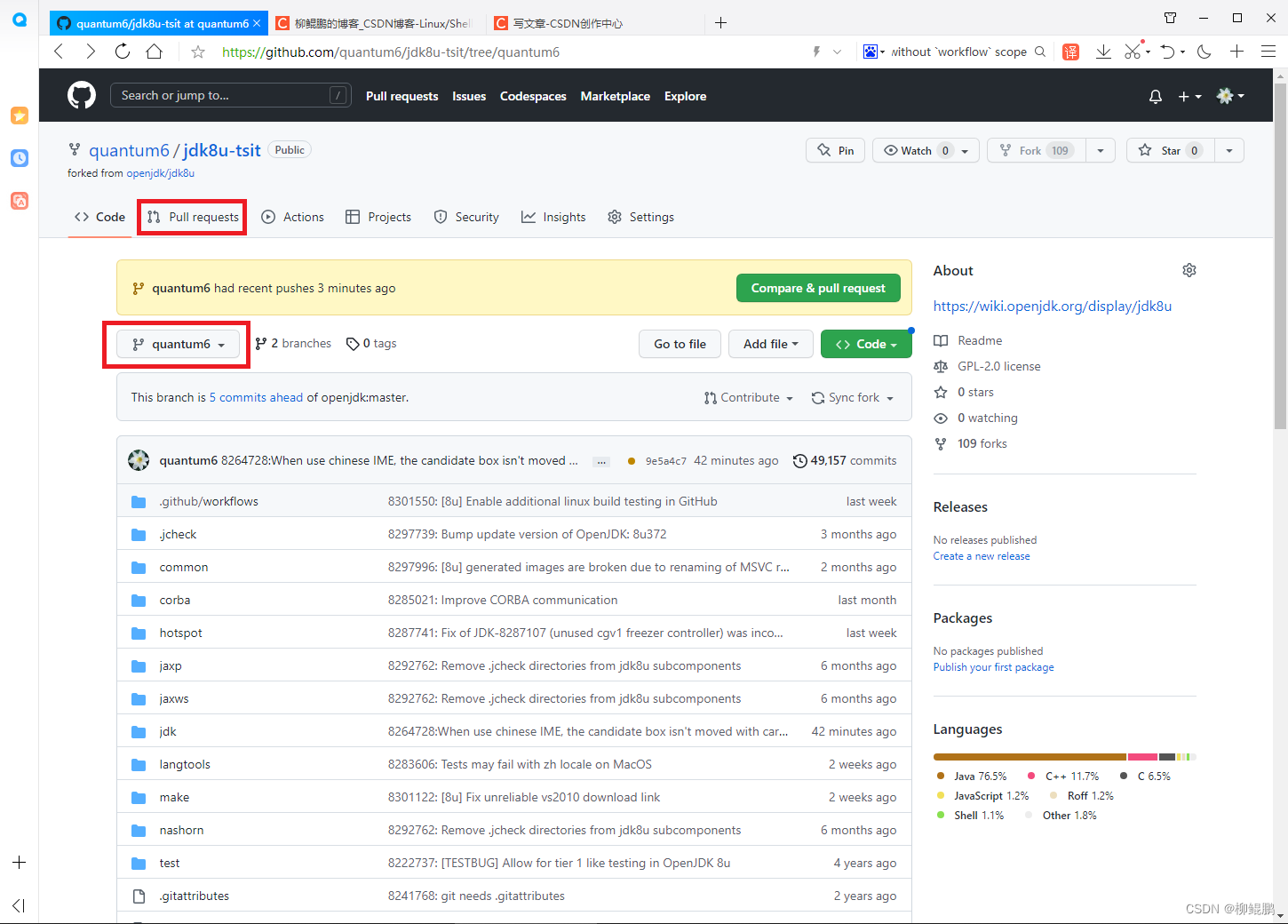Click the browser downloads icon
Screen dimensions: 1288x924
[1103, 52]
